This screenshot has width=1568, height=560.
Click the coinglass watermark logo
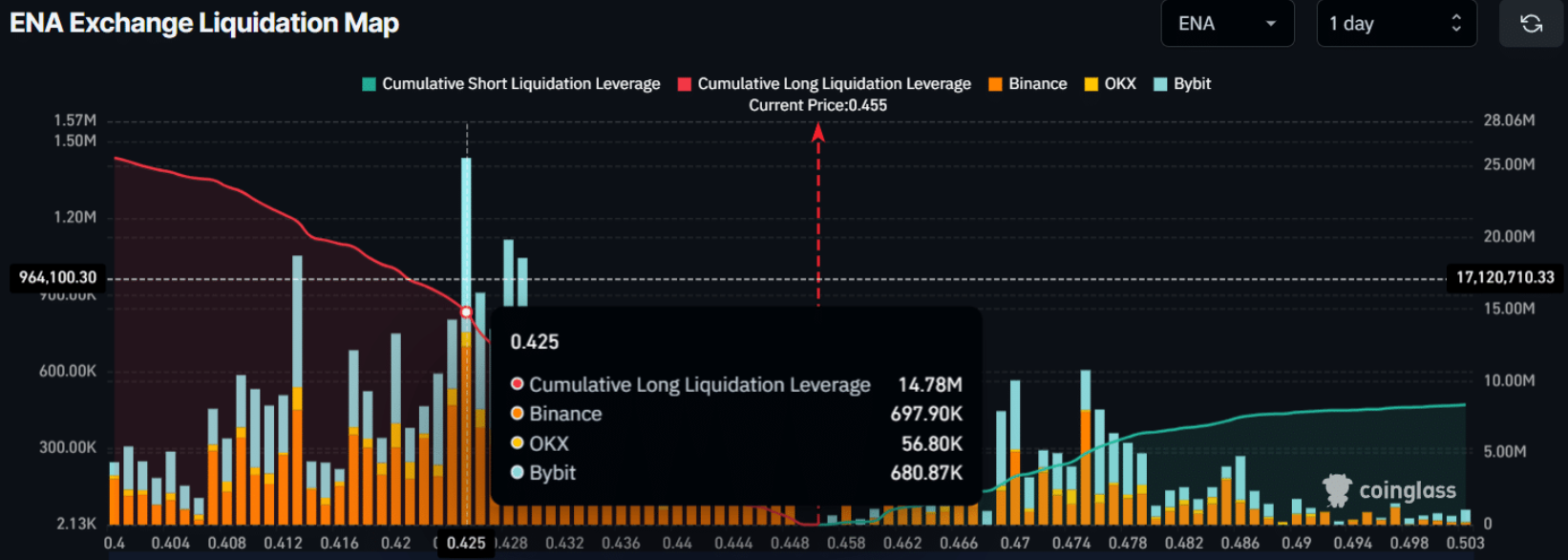click(x=1390, y=490)
